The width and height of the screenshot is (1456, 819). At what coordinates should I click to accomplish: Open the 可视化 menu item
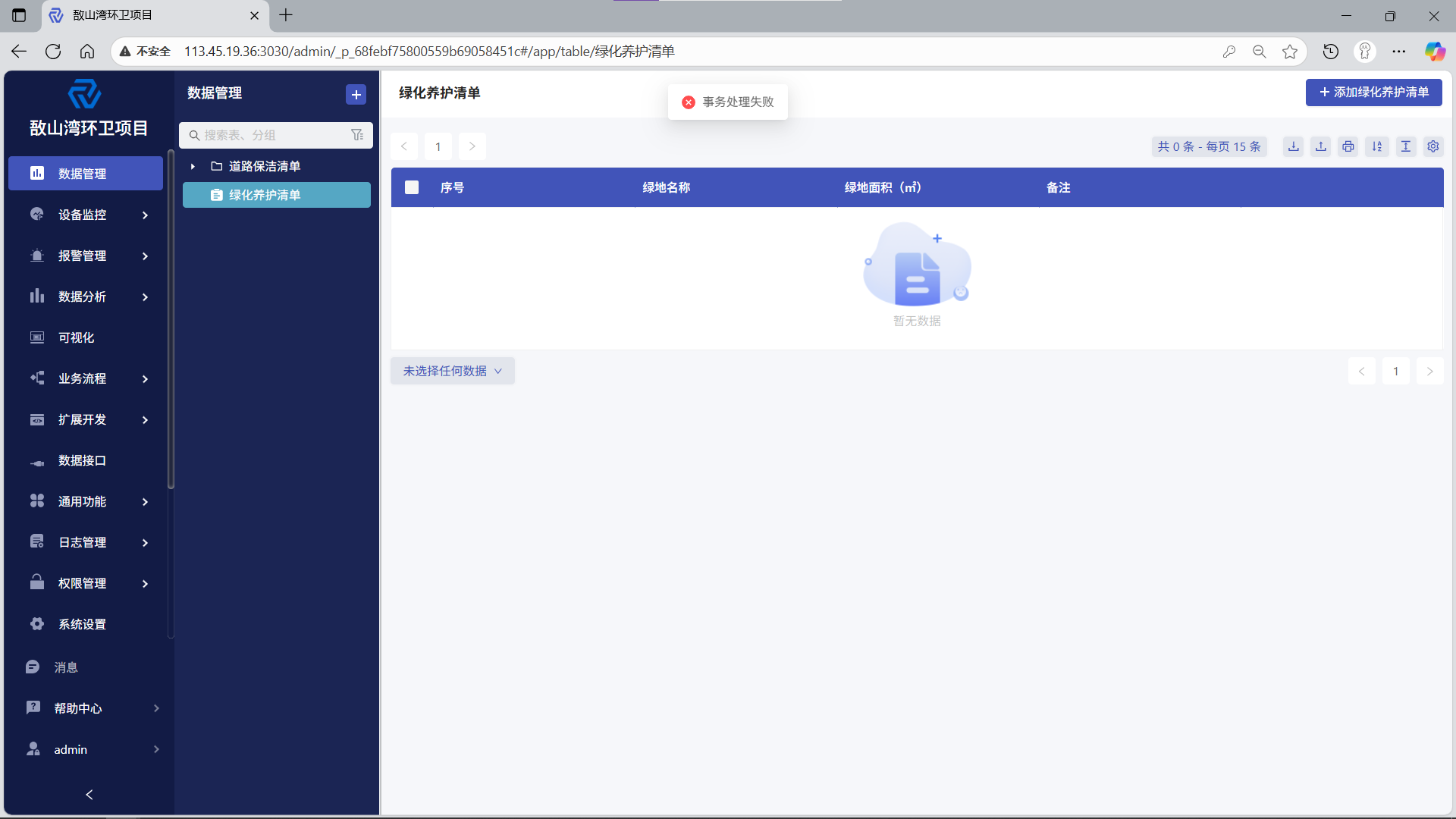coord(77,337)
